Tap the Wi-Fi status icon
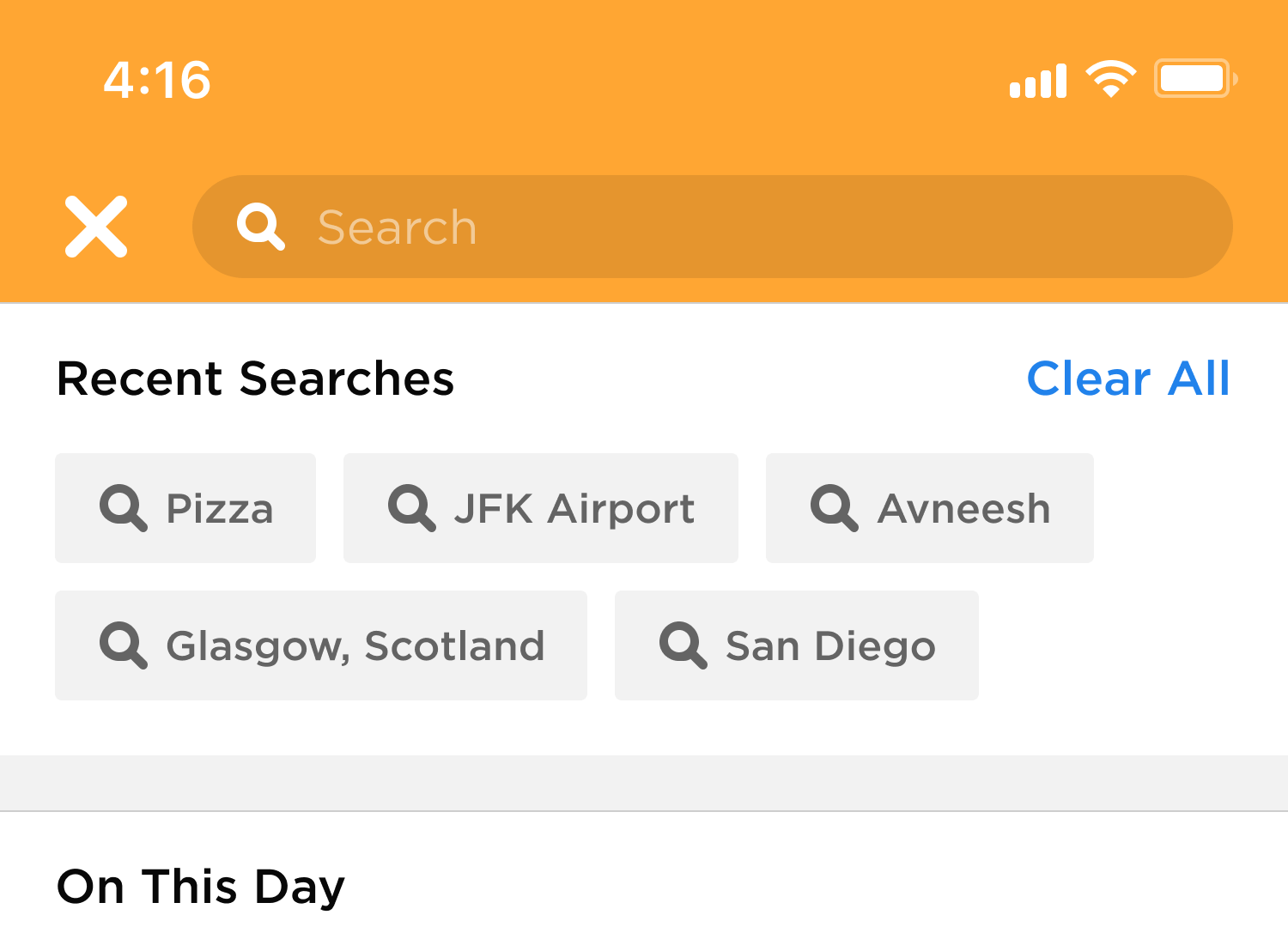The height and width of the screenshot is (927, 1288). (1110, 79)
